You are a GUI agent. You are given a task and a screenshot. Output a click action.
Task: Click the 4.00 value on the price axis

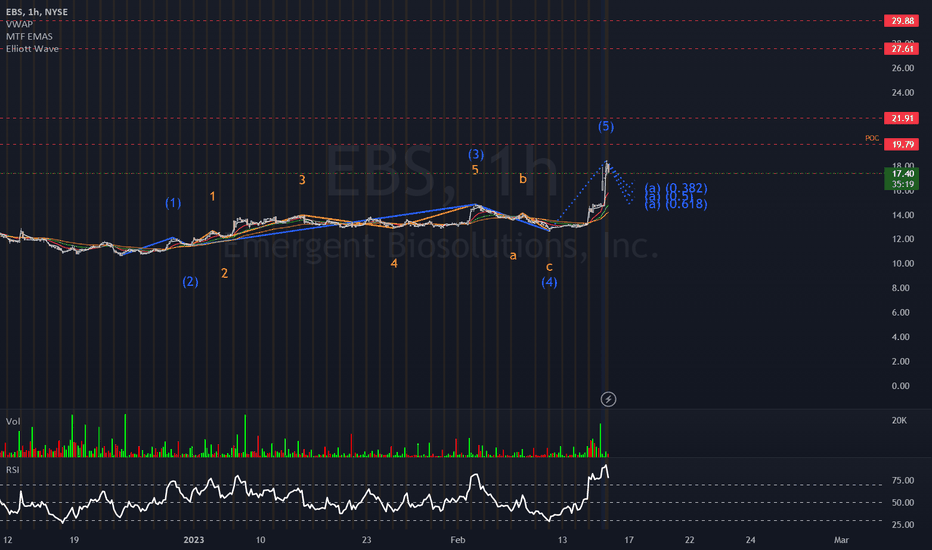coord(900,337)
